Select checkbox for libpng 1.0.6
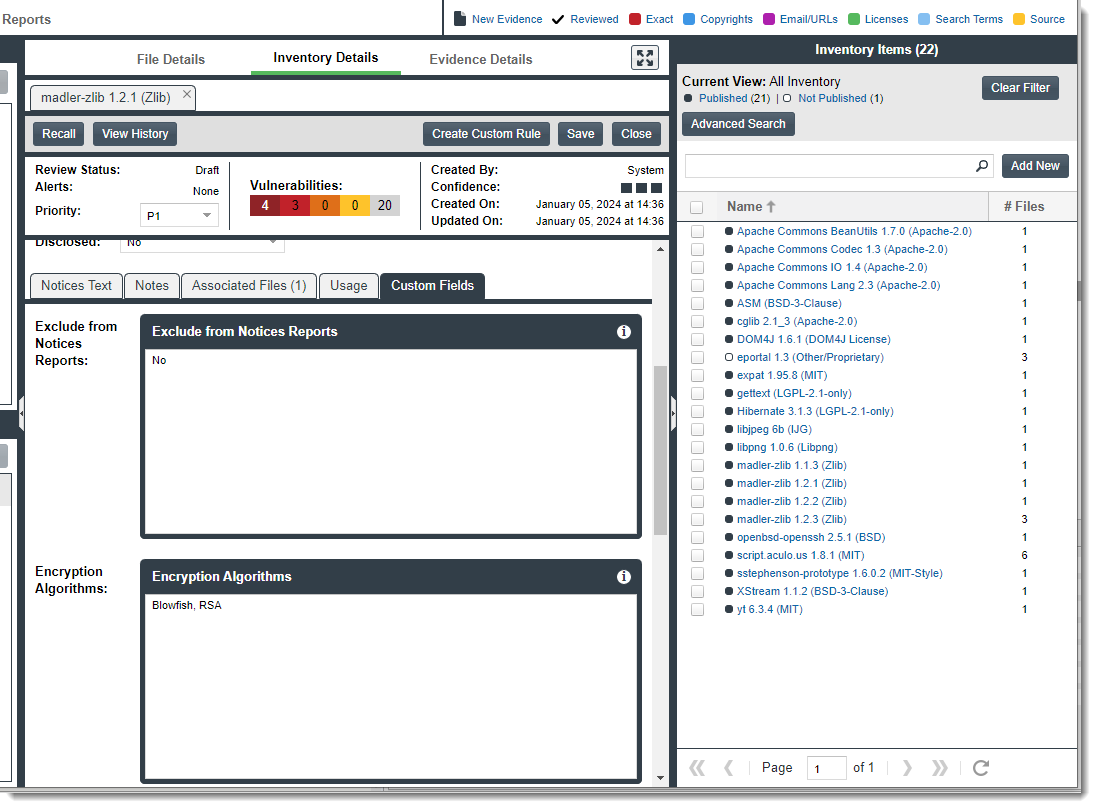The height and width of the screenshot is (808, 1096). tap(697, 448)
